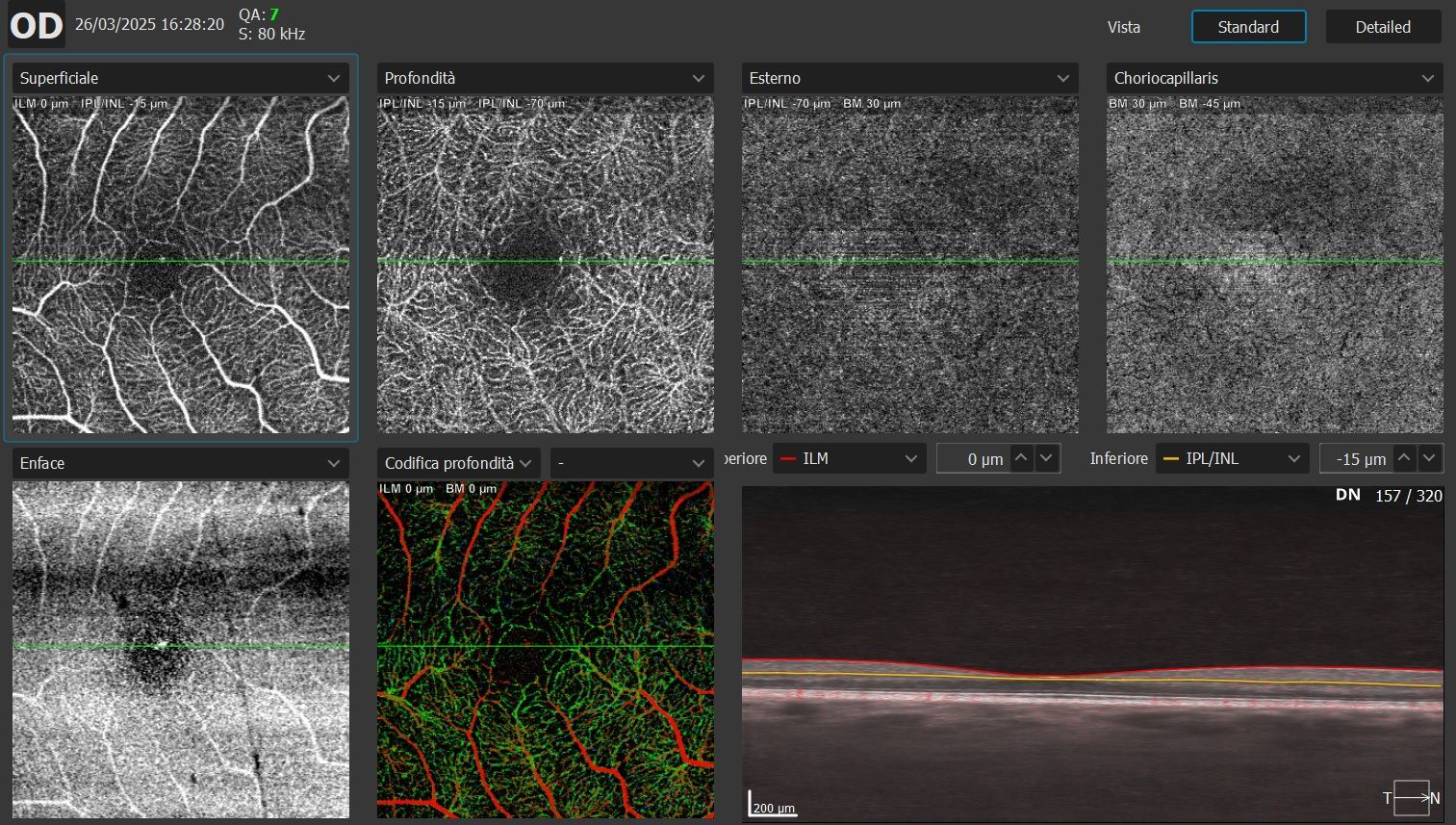Open the Esterno layer dropdown
The height and width of the screenshot is (825, 1456).
coord(910,78)
